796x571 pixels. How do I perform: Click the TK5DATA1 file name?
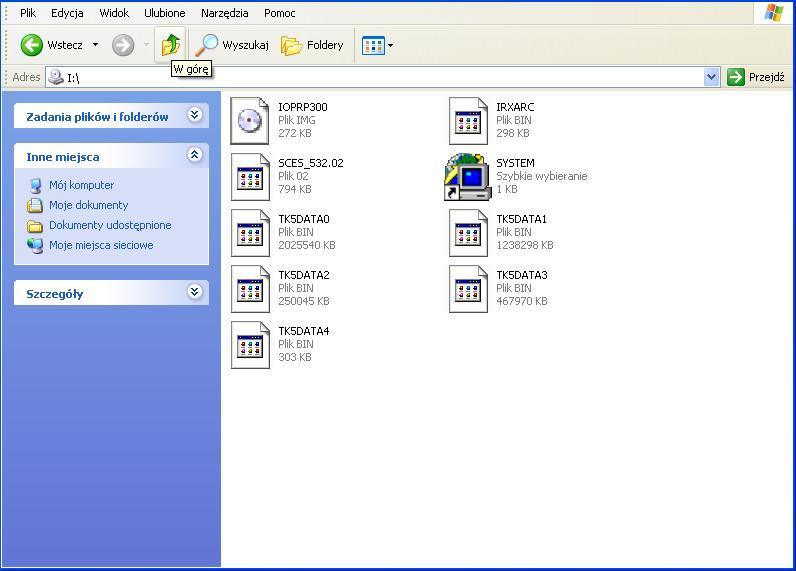coord(521,219)
